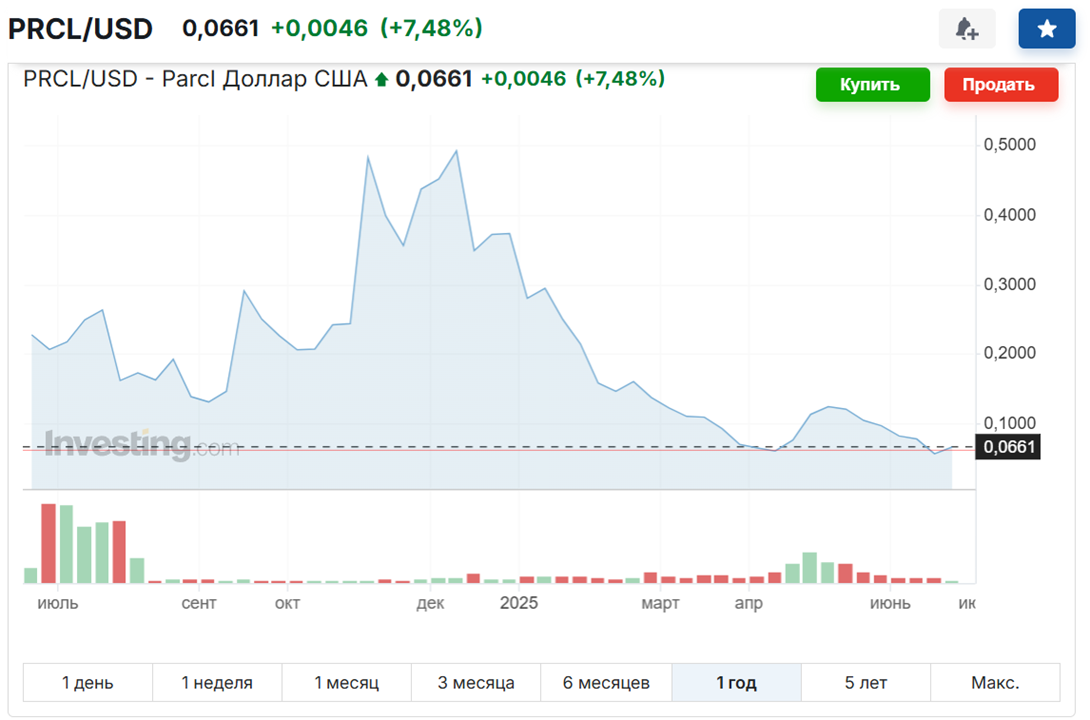The height and width of the screenshot is (720, 1090).
Task: Click the black 0,0661 price tag on axis
Action: pyautogui.click(x=1008, y=447)
